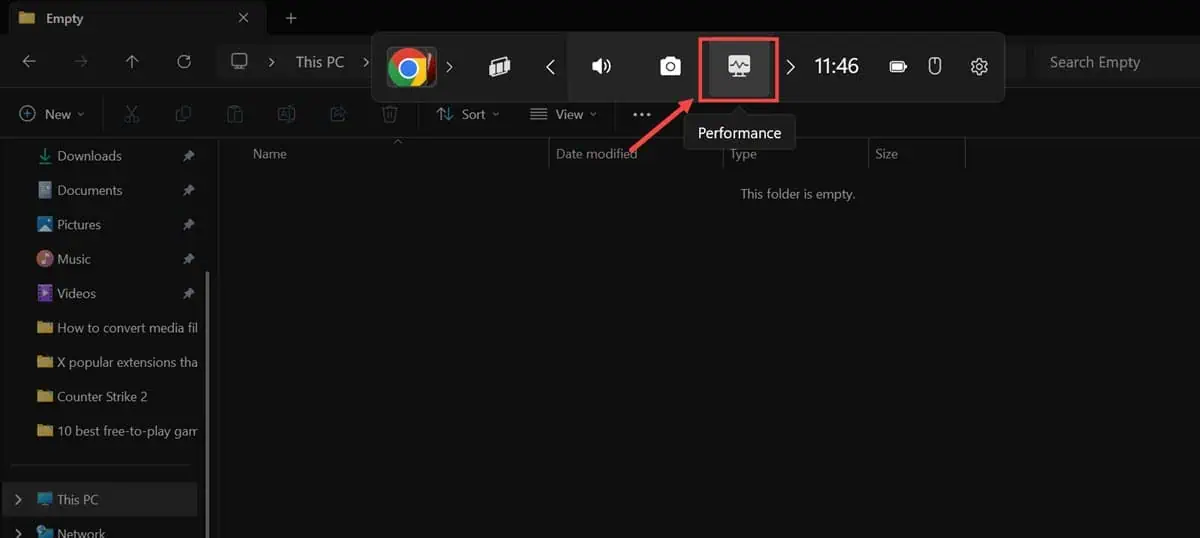Open the Game Bar widget menu icon
The width and height of the screenshot is (1200, 538).
point(499,67)
